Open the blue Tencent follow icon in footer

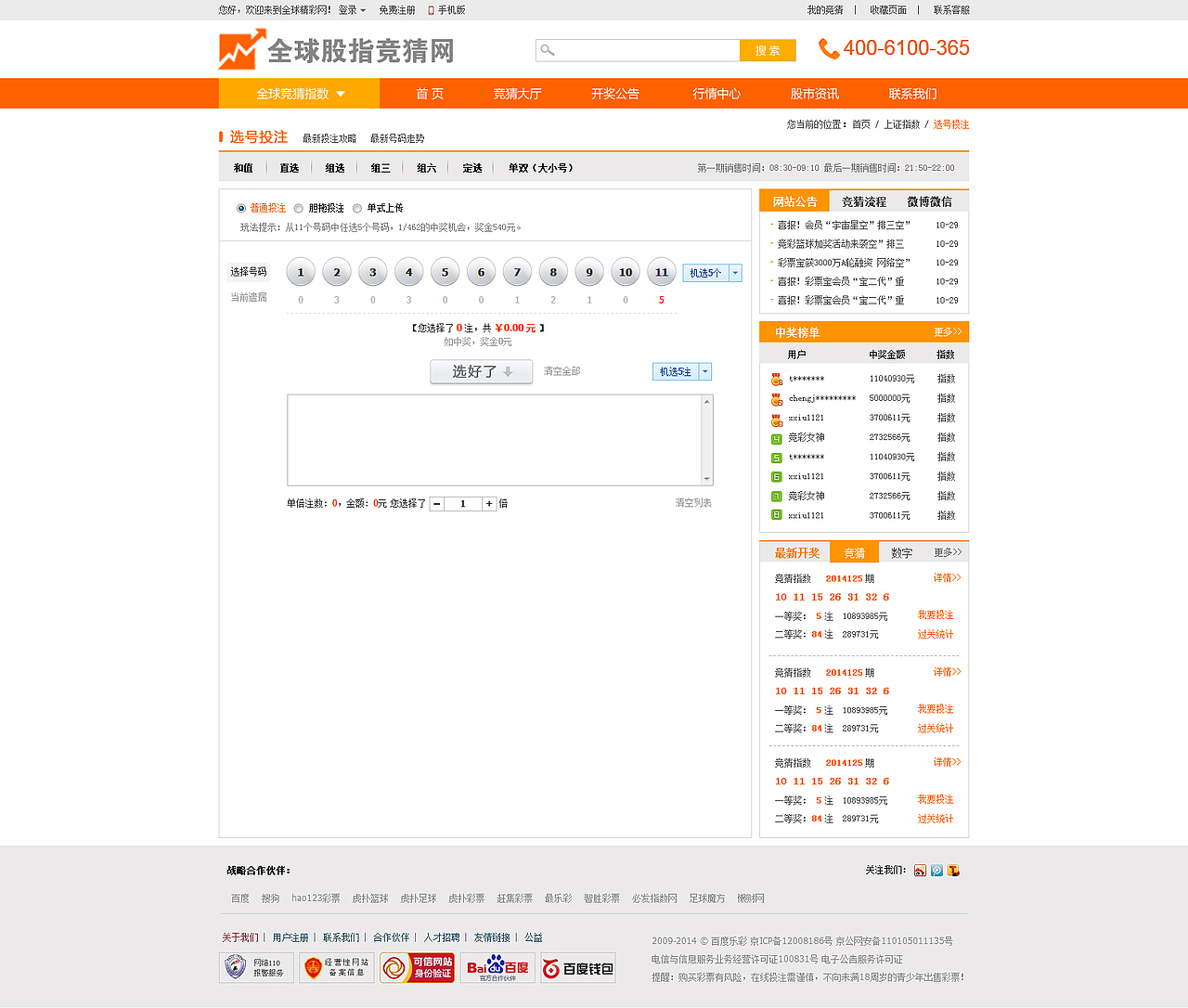936,871
